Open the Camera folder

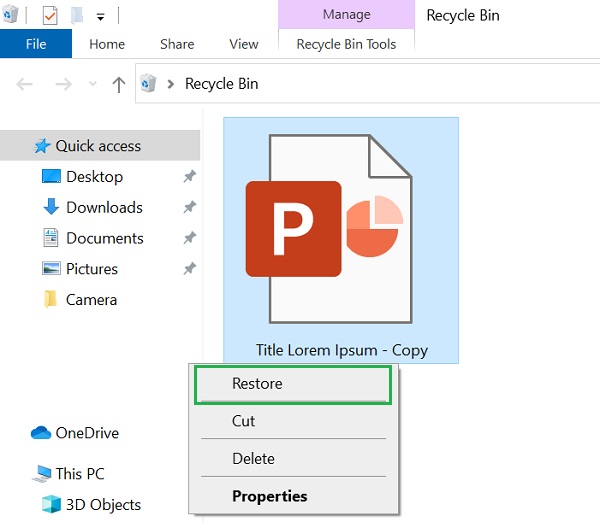click(x=91, y=300)
